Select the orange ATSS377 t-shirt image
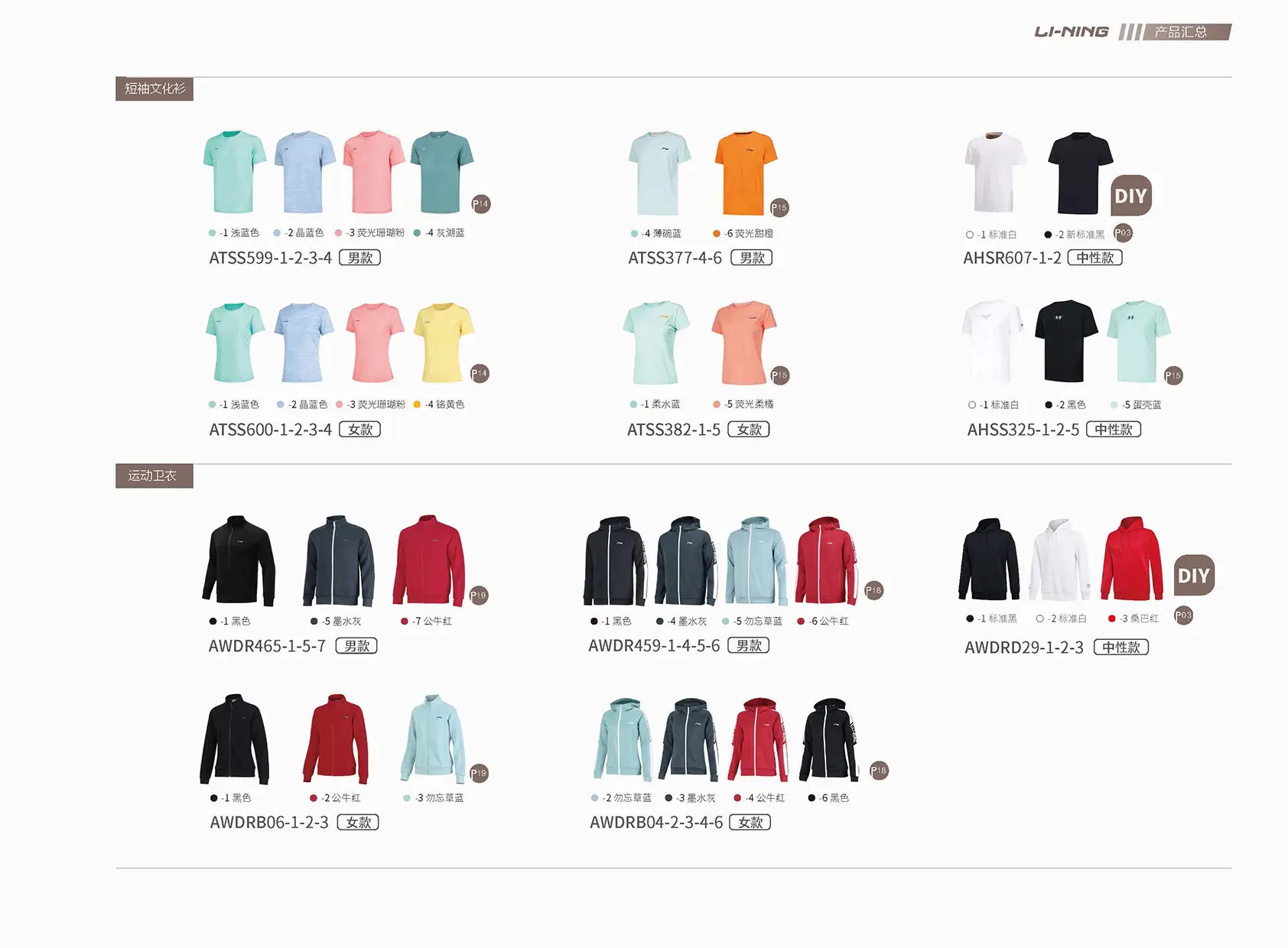Image resolution: width=1288 pixels, height=948 pixels. [x=745, y=174]
